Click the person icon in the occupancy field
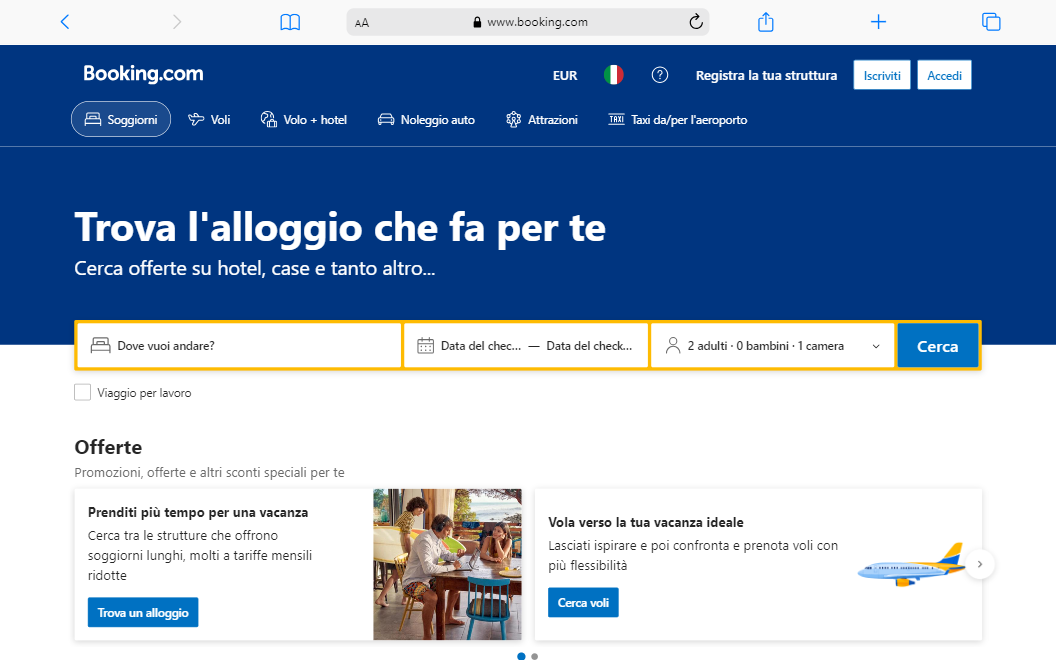The width and height of the screenshot is (1056, 660). [x=672, y=345]
